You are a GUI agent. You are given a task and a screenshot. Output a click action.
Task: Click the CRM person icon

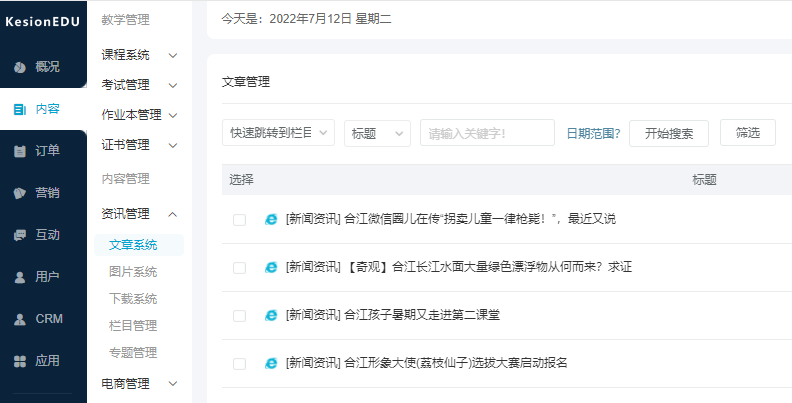(20, 319)
